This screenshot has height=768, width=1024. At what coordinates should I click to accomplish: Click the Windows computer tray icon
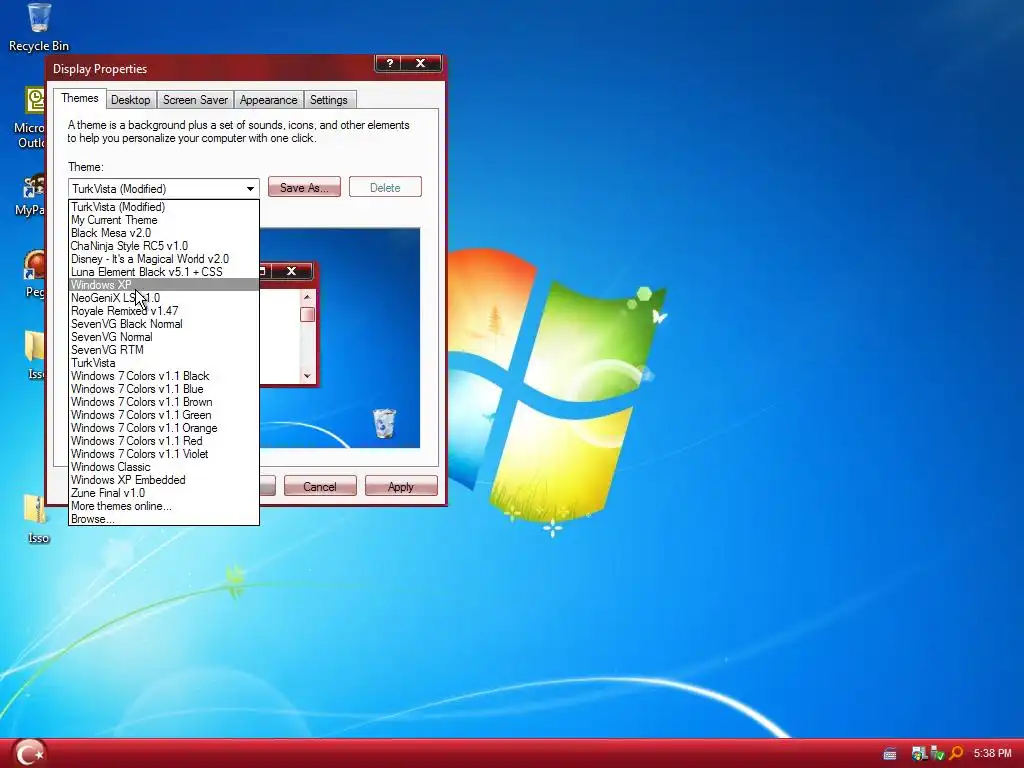click(x=920, y=754)
